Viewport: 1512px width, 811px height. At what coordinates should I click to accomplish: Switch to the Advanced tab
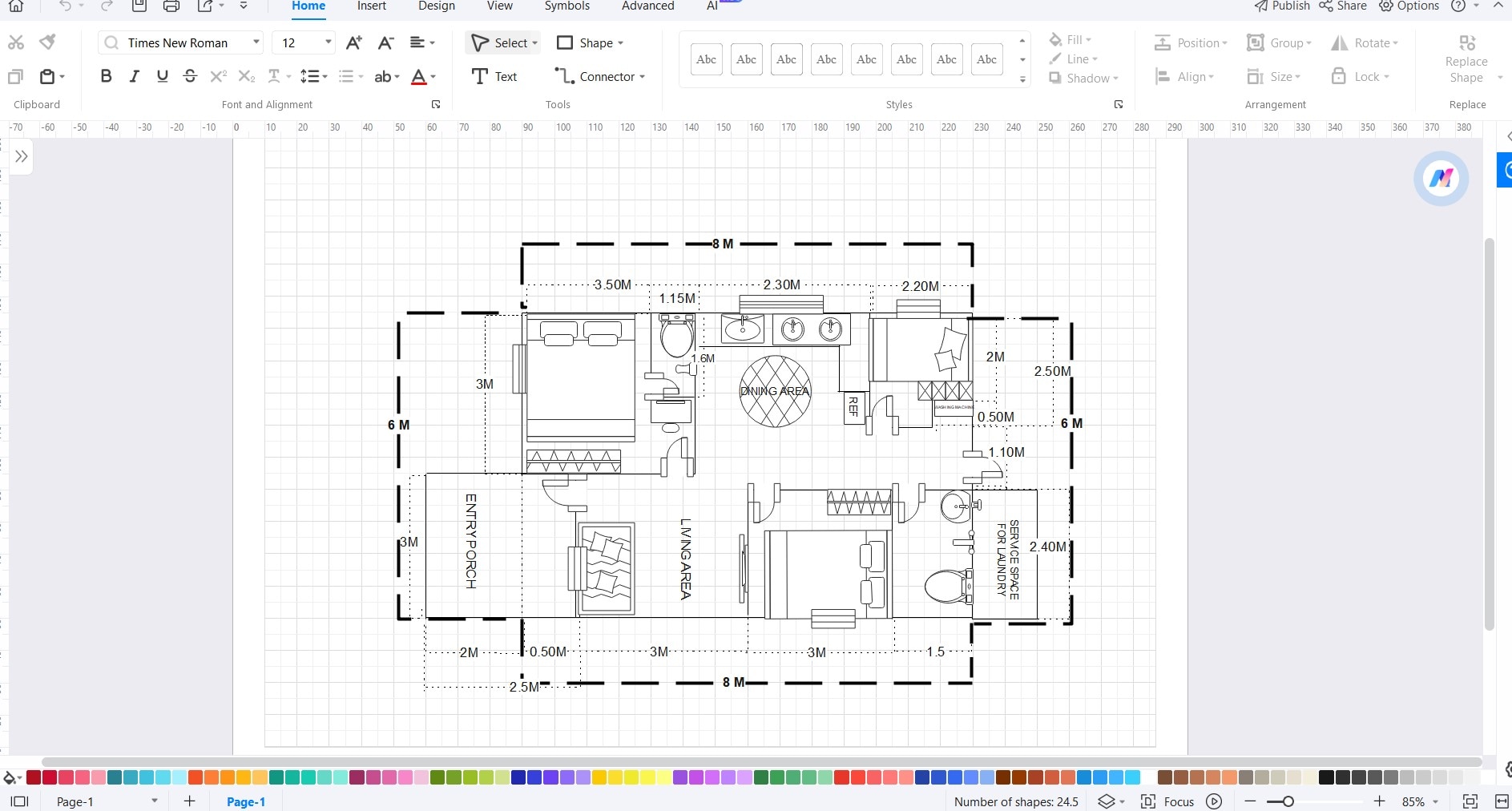tap(648, 6)
